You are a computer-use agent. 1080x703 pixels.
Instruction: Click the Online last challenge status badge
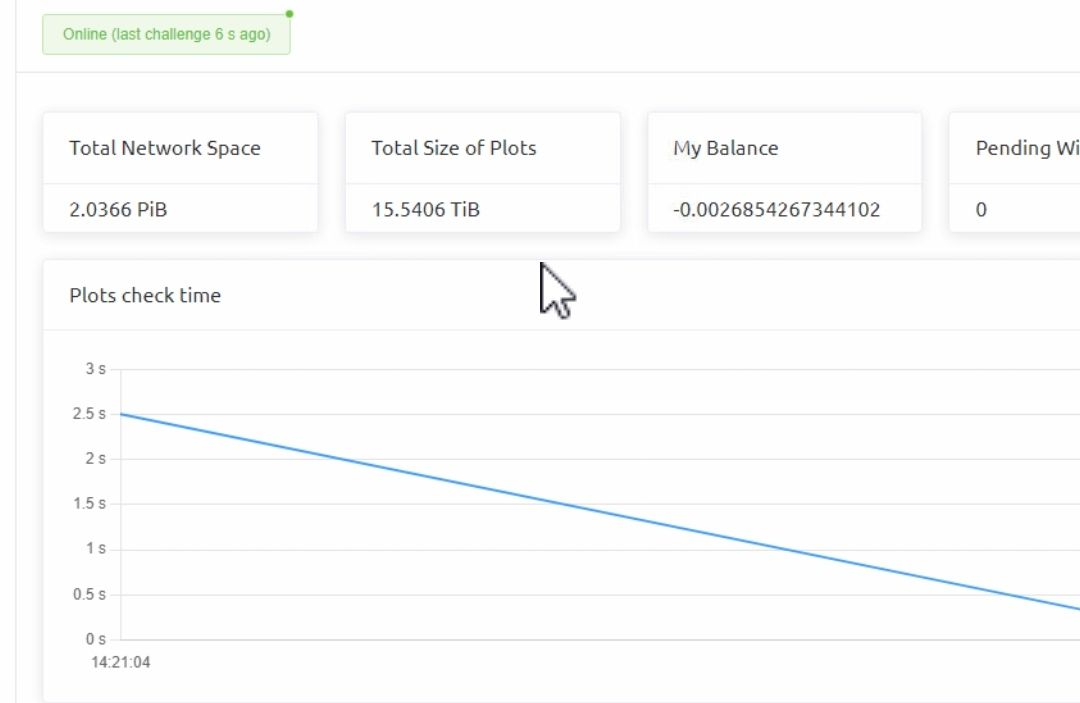pos(166,34)
